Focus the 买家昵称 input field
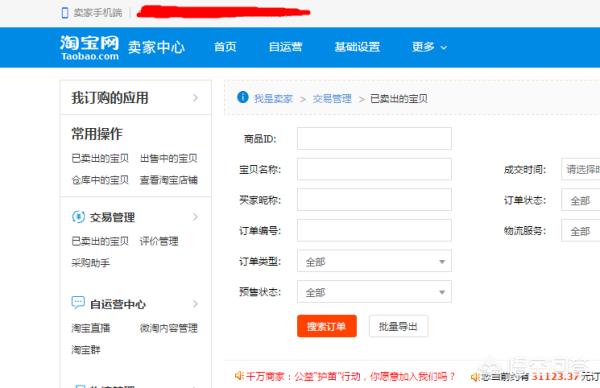600x388 pixels. [374, 200]
